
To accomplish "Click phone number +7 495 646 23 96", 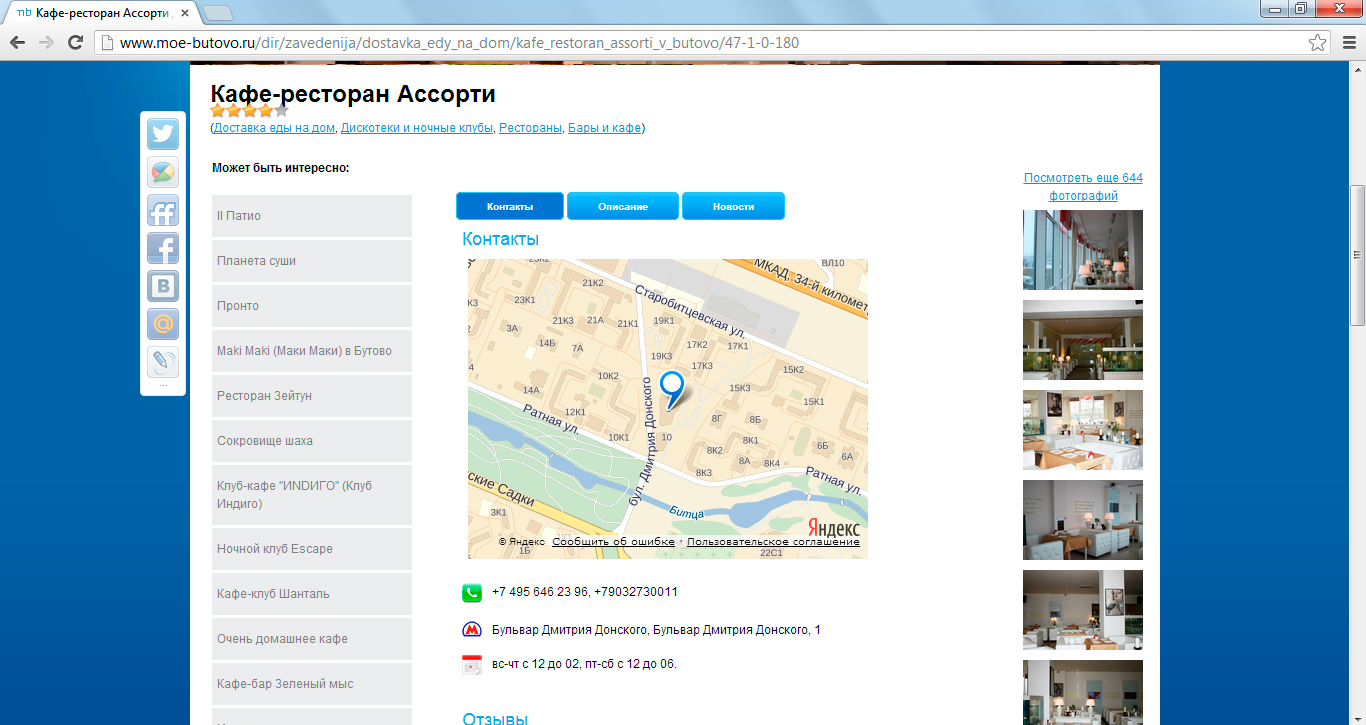I will (x=539, y=592).
